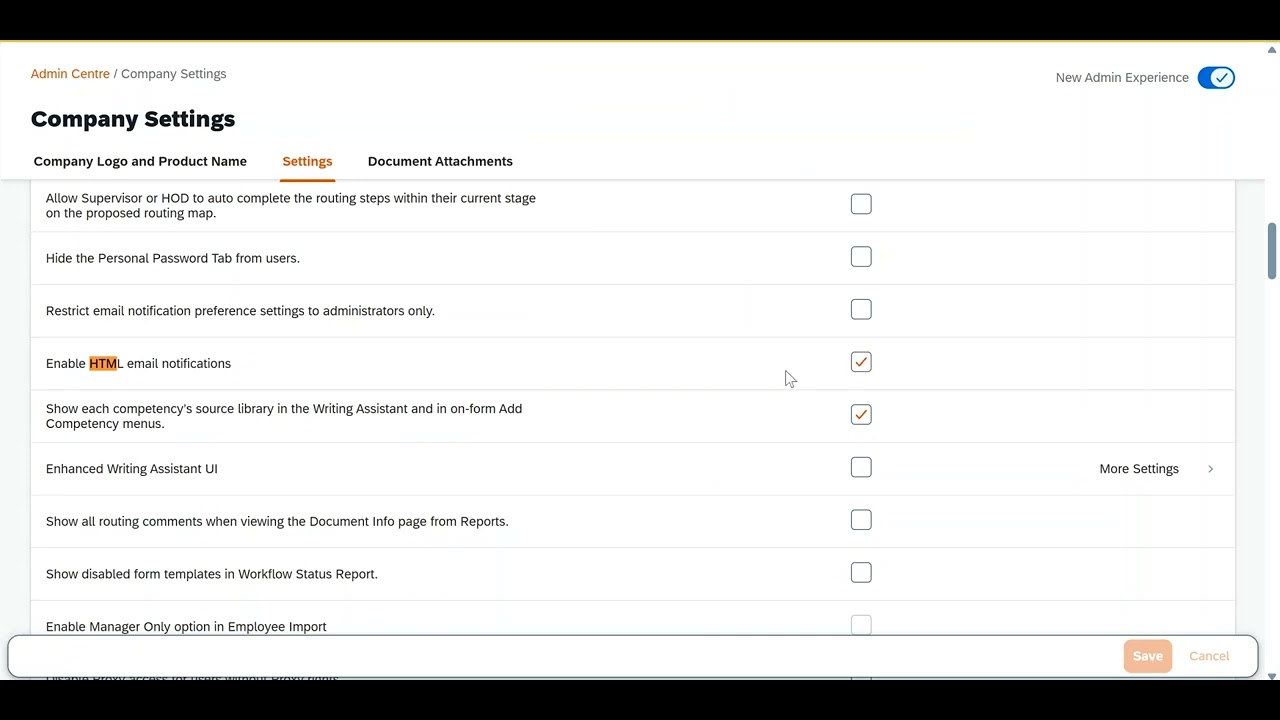Image resolution: width=1280 pixels, height=720 pixels.
Task: Tick Show all routing comments checkbox
Action: click(x=861, y=520)
